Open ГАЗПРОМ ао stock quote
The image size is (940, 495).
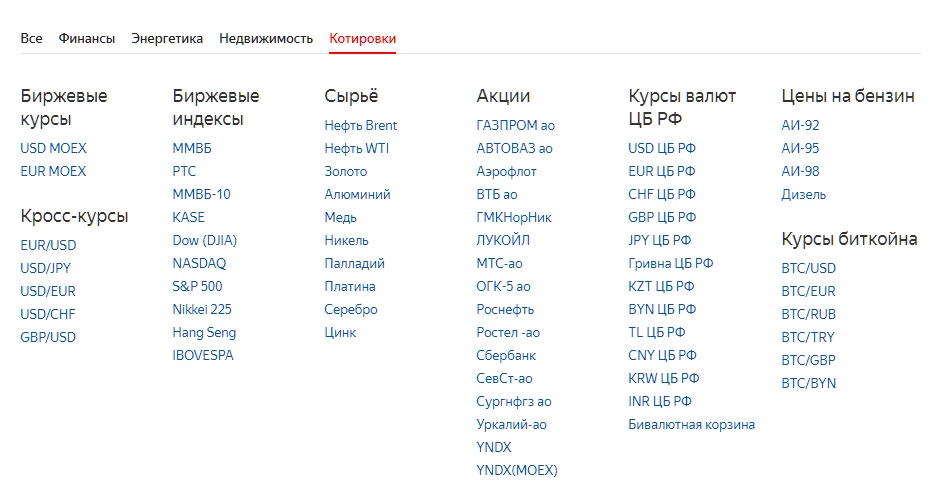(x=516, y=125)
